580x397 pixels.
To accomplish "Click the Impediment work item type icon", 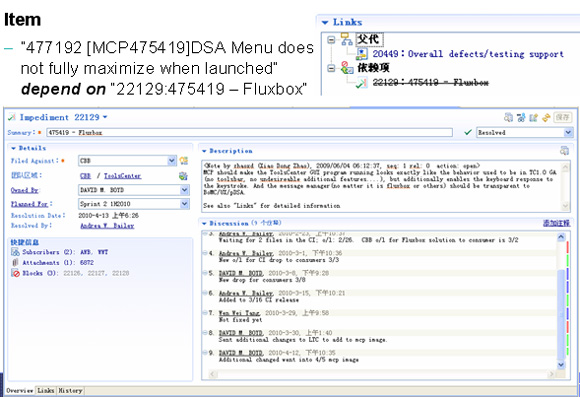I will 12,117.
